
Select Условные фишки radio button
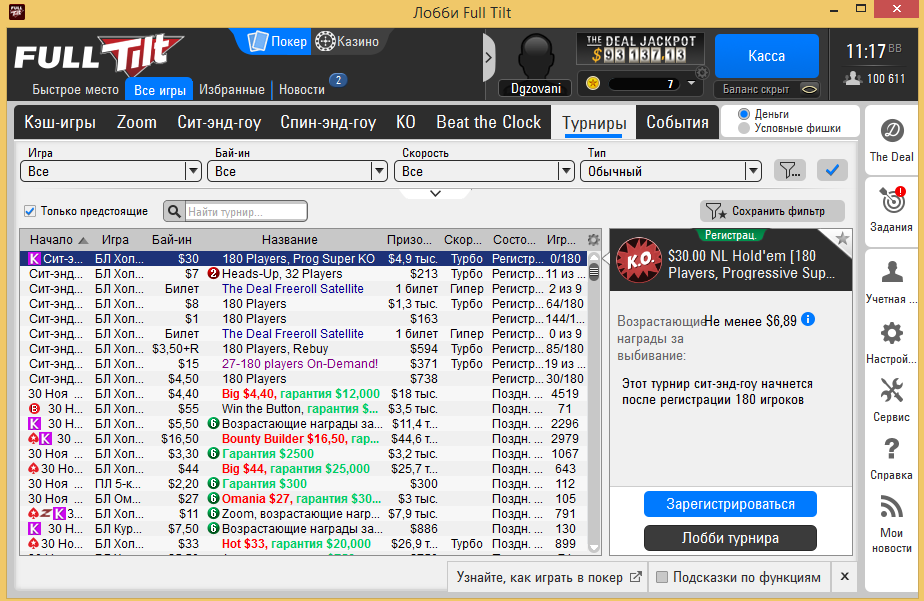pyautogui.click(x=744, y=128)
